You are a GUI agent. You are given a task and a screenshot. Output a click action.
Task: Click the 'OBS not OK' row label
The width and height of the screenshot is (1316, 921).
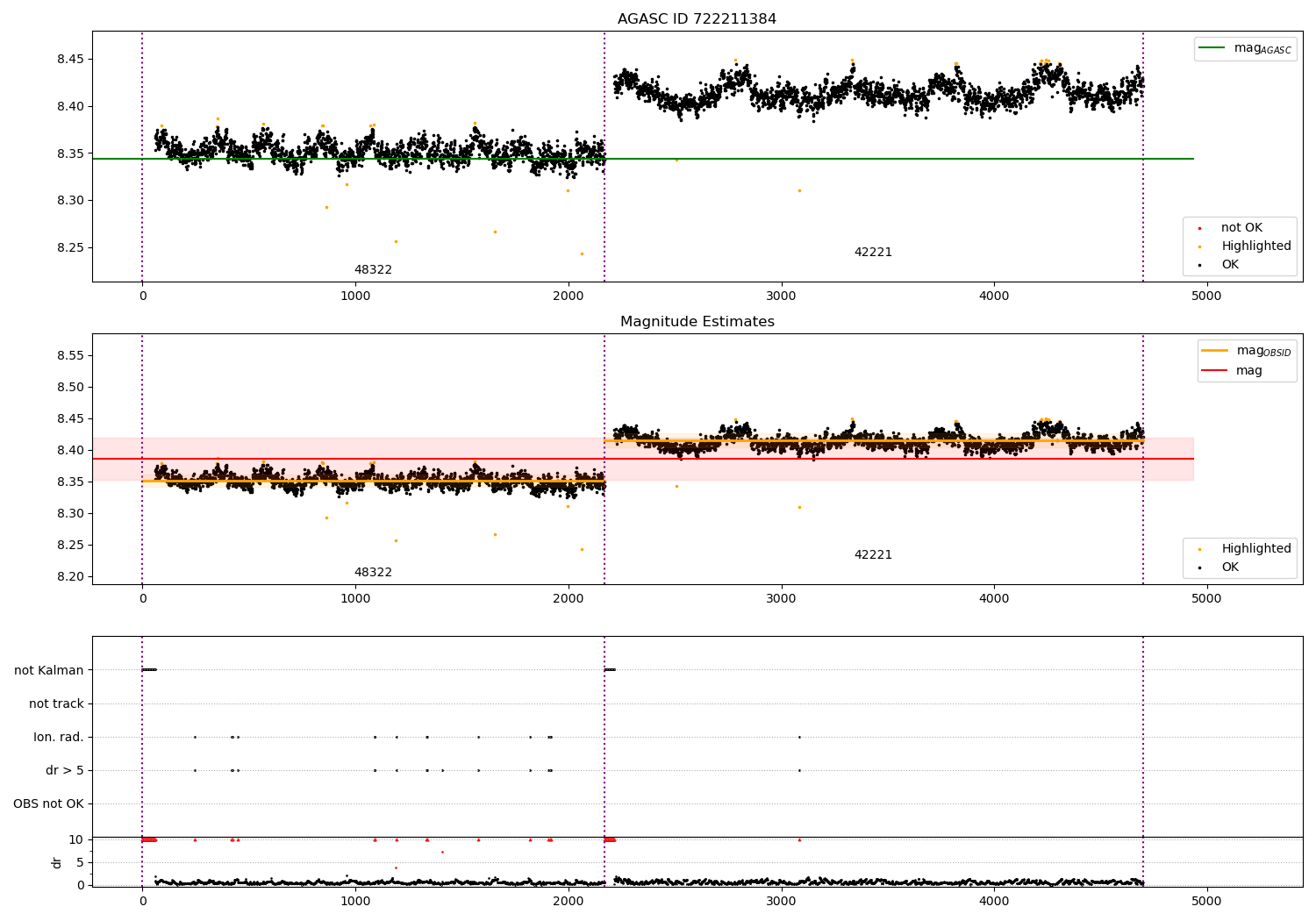49,803
